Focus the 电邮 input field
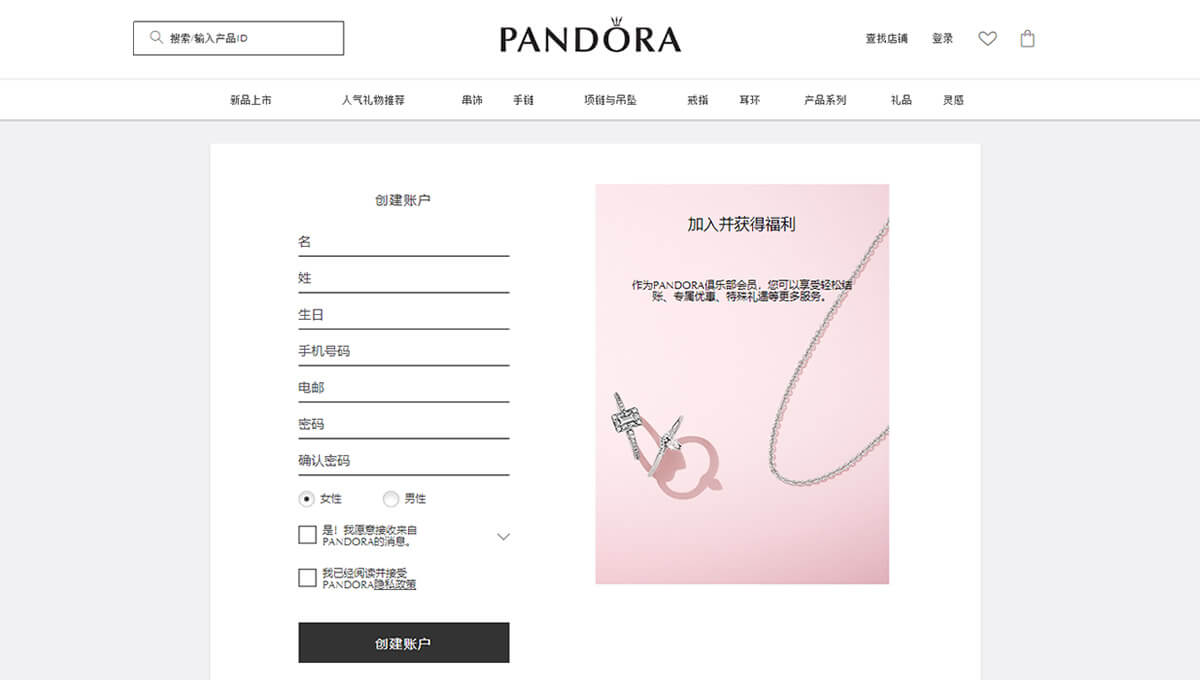The image size is (1200, 680). 404,388
